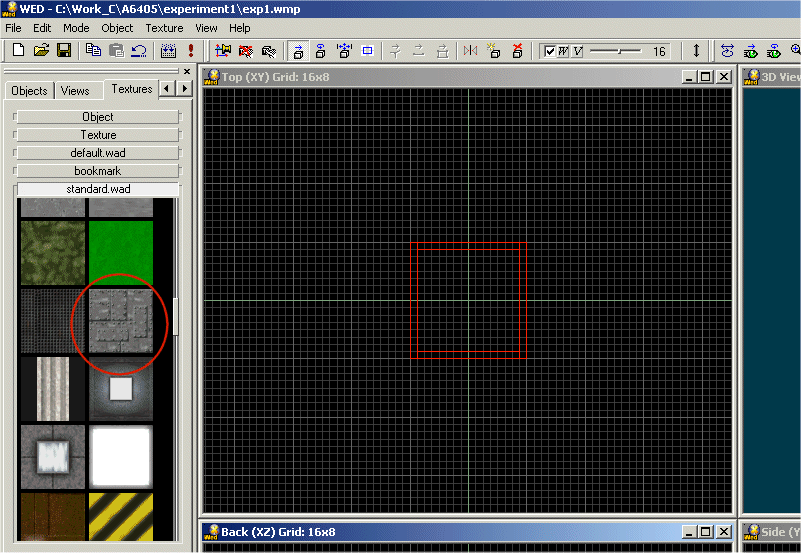Select the yellow black hazard stripe texture

pyautogui.click(x=121, y=516)
